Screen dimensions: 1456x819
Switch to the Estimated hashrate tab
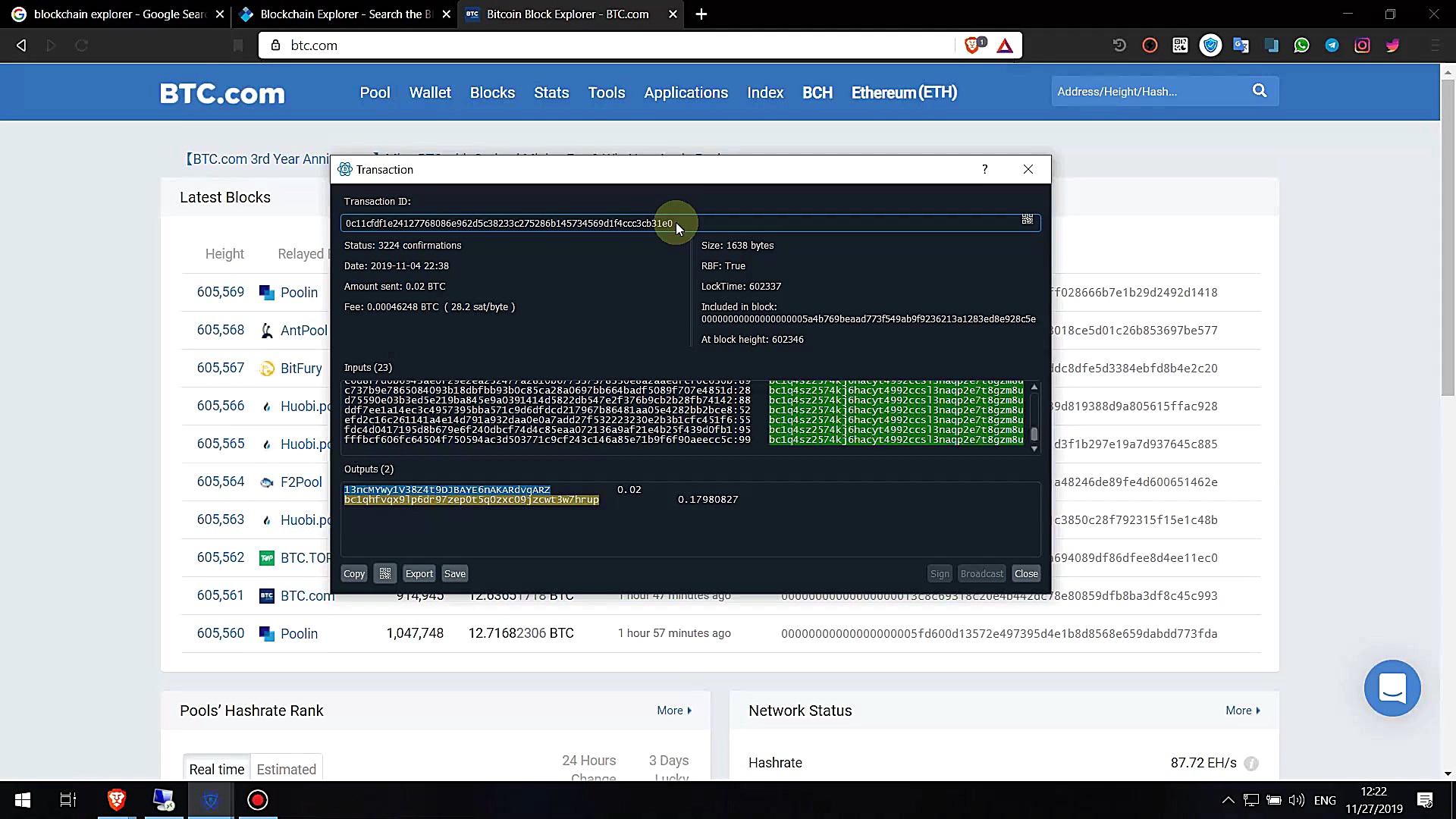click(286, 769)
